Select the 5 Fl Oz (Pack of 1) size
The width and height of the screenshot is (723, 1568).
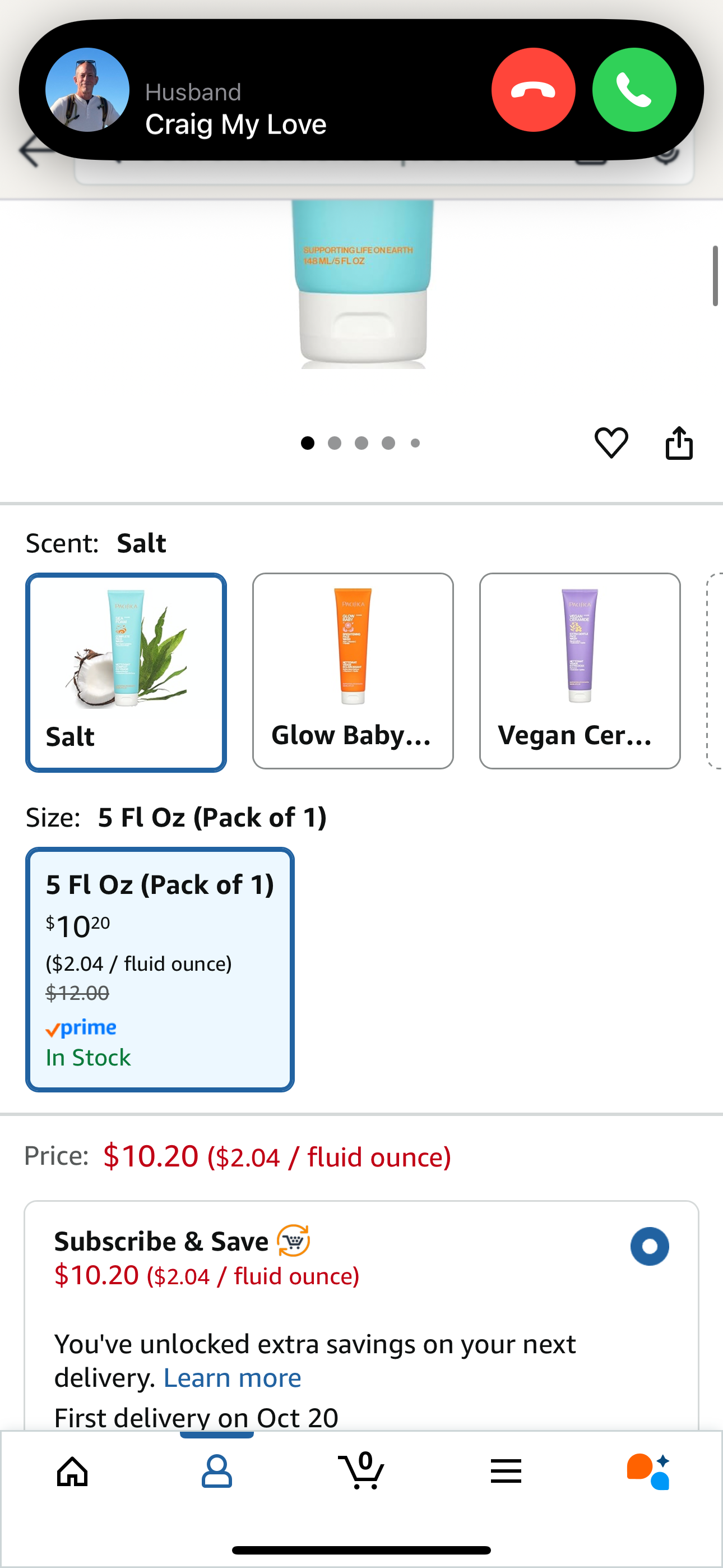(160, 969)
